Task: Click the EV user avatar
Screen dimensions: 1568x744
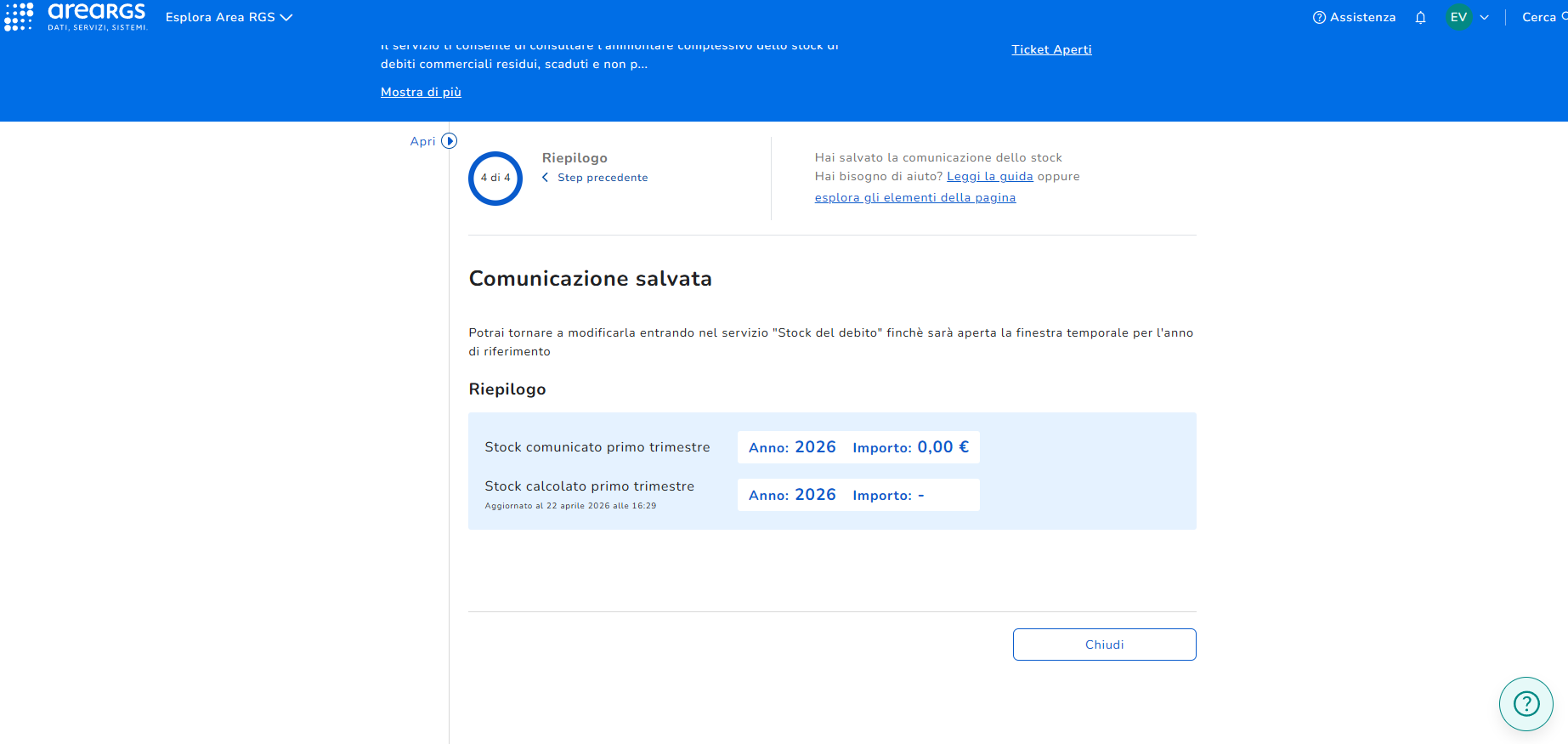Action: pos(1458,17)
